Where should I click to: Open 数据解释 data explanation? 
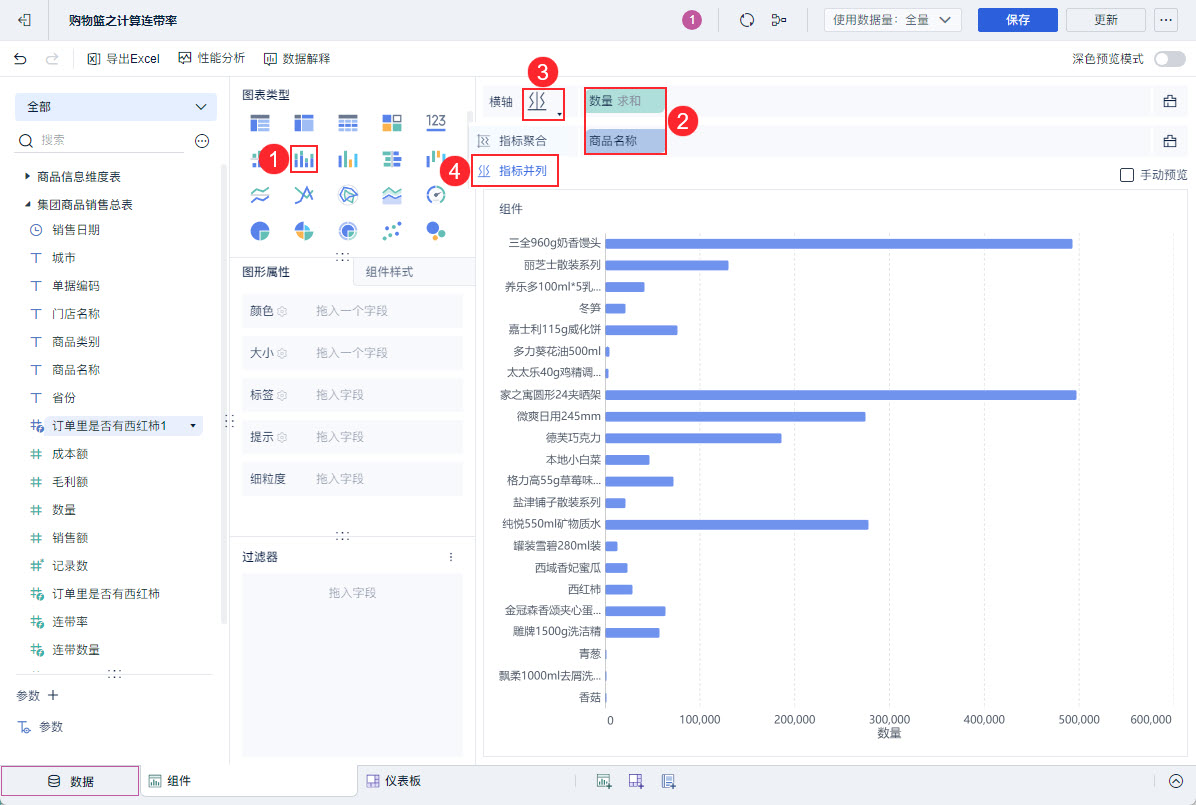pyautogui.click(x=297, y=59)
